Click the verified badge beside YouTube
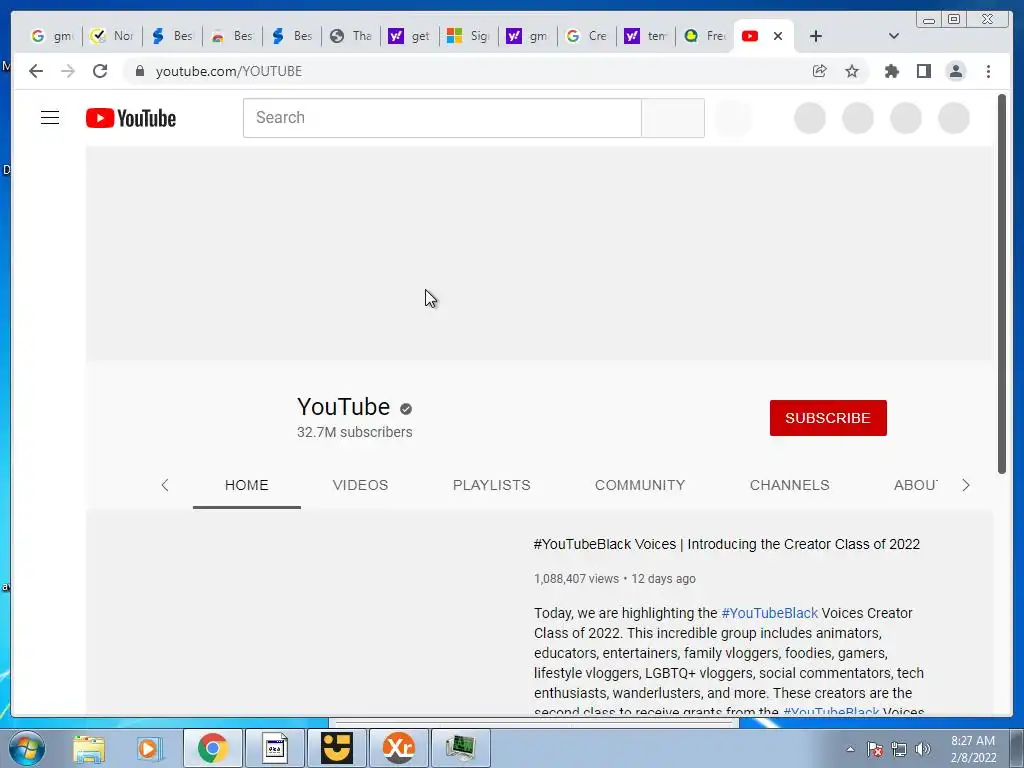The width and height of the screenshot is (1024, 768). click(x=406, y=409)
